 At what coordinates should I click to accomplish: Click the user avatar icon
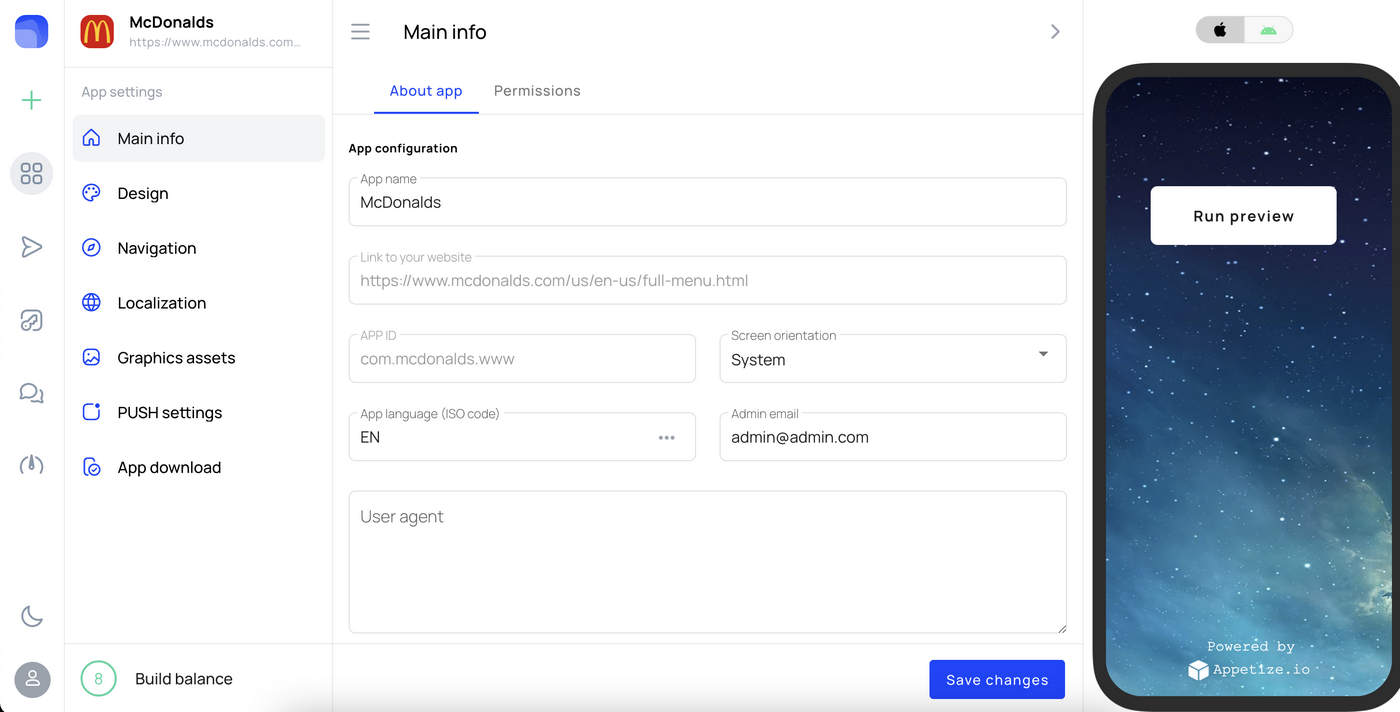32,679
